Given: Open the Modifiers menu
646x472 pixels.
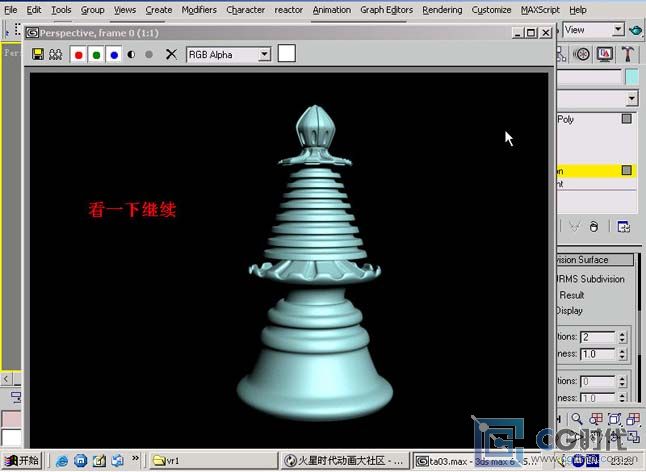Looking at the screenshot, I should point(199,10).
